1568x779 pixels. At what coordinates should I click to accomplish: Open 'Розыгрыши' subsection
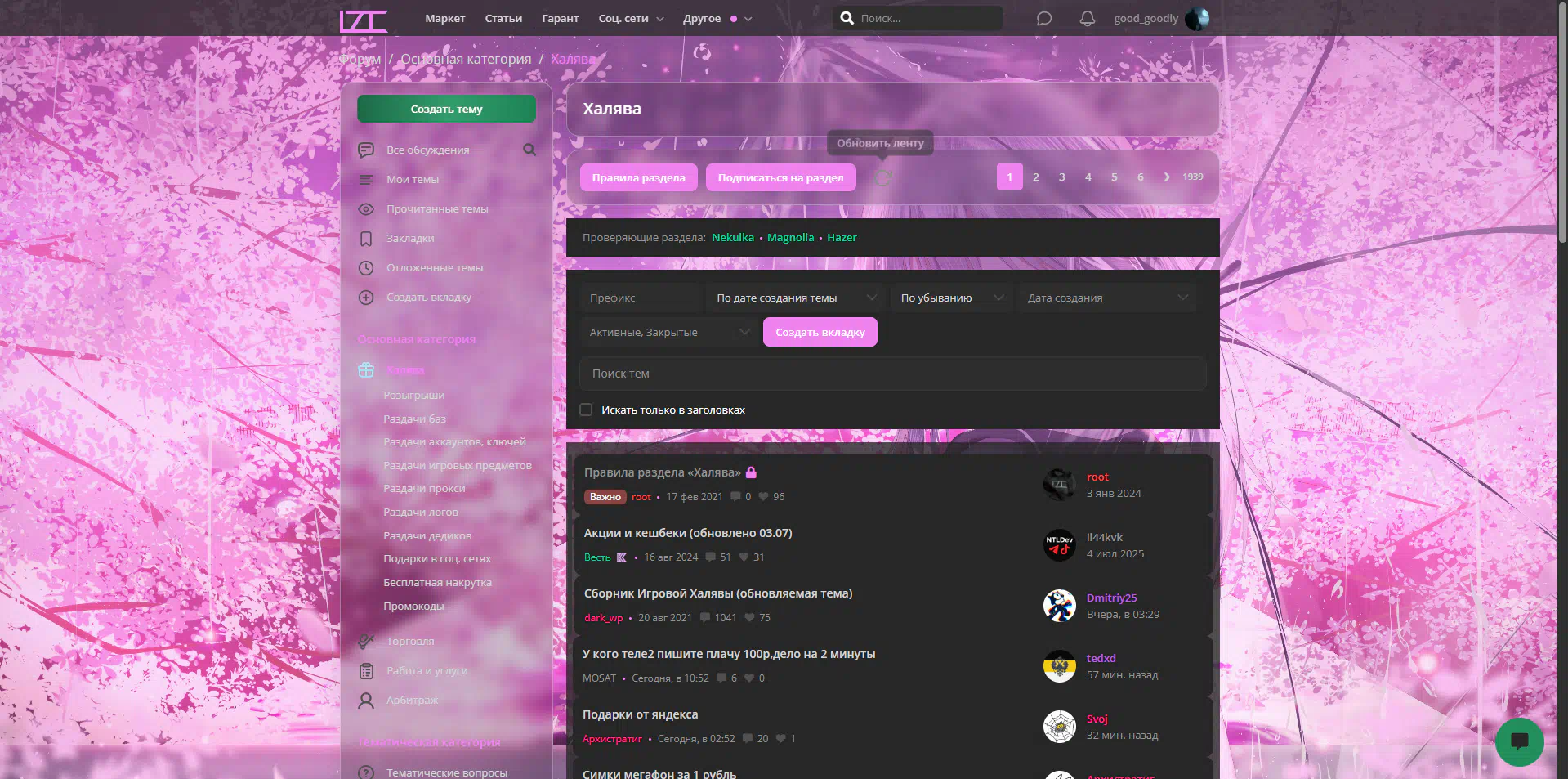[414, 395]
